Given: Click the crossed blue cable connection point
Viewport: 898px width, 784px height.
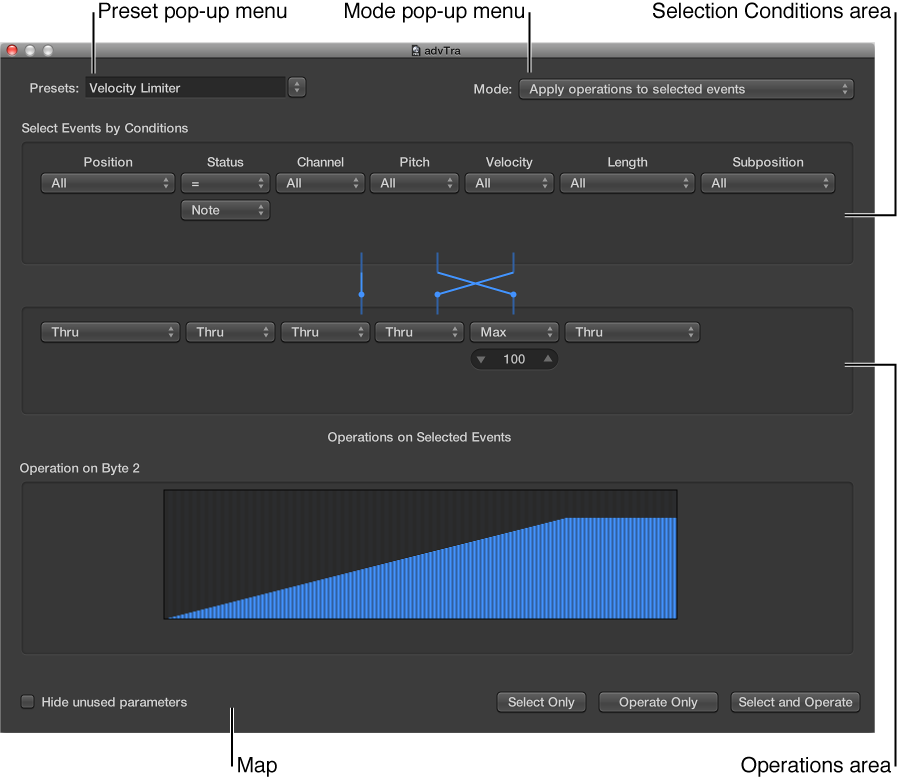Looking at the screenshot, I should click(x=475, y=281).
